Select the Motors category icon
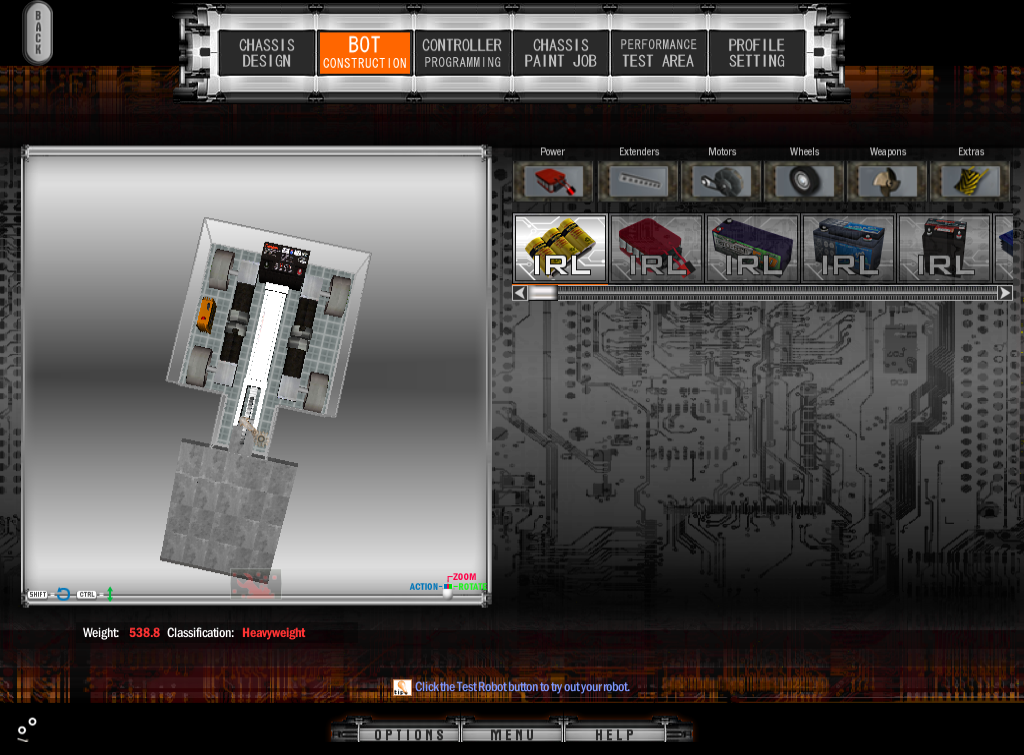The width and height of the screenshot is (1024, 755). click(x=722, y=181)
